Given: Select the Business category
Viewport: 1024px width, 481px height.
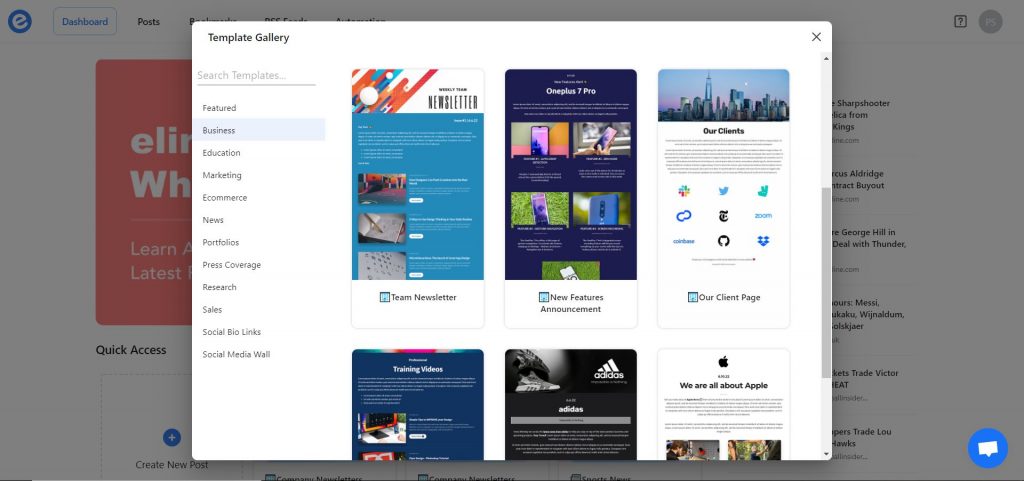Looking at the screenshot, I should tap(259, 131).
